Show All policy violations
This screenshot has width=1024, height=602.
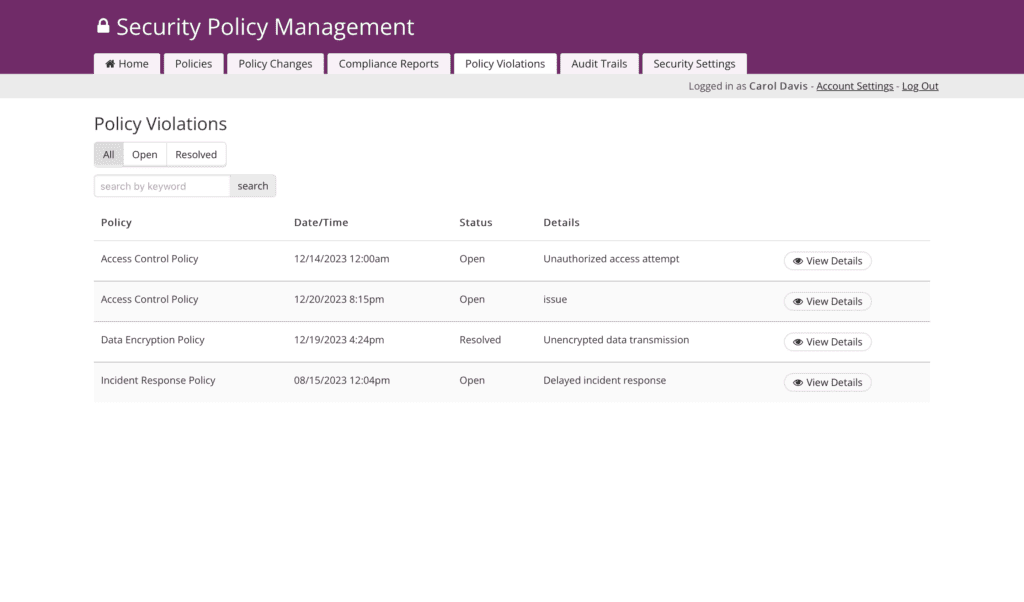109,155
